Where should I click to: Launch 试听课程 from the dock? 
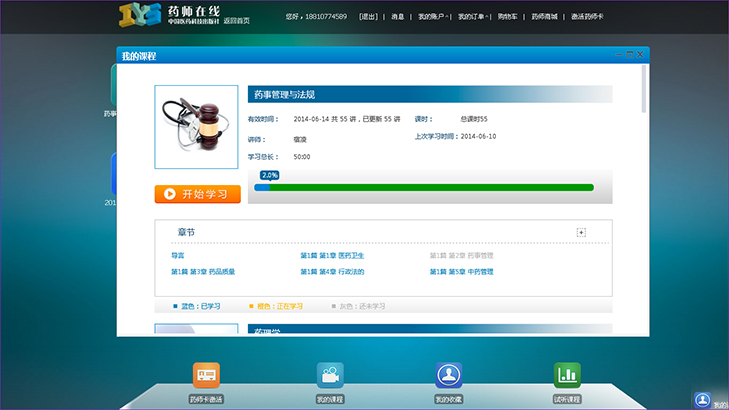[x=567, y=376]
